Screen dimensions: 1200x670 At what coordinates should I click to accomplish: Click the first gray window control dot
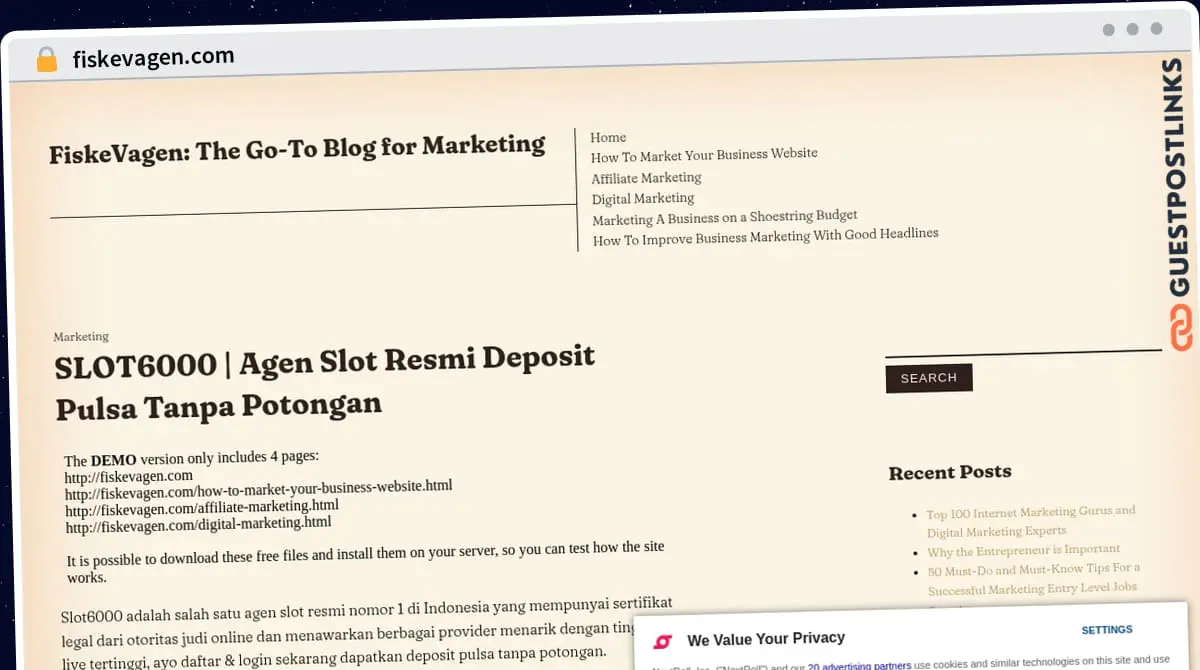(1109, 30)
